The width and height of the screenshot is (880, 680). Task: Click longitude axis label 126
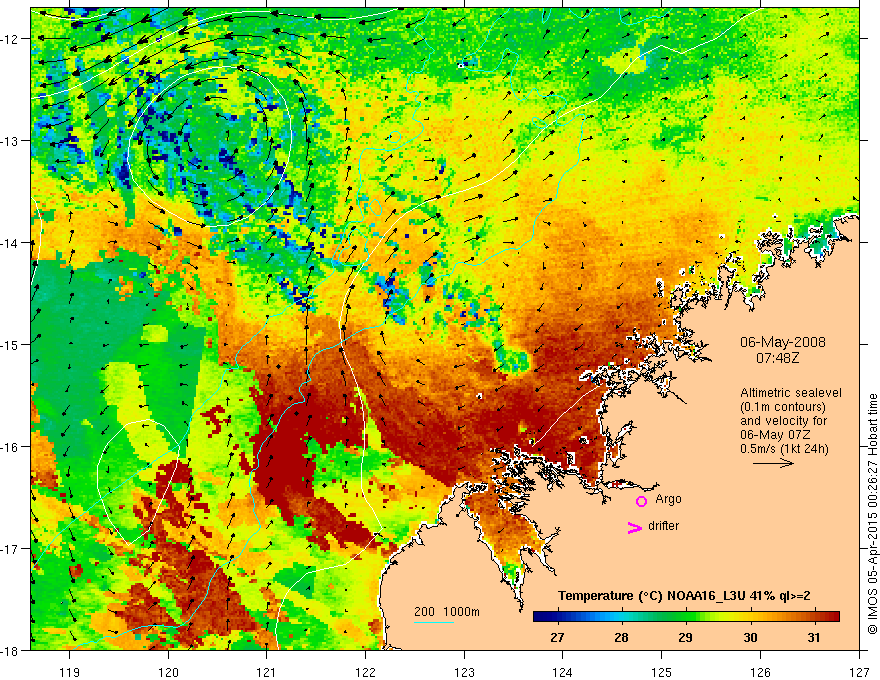click(x=760, y=672)
